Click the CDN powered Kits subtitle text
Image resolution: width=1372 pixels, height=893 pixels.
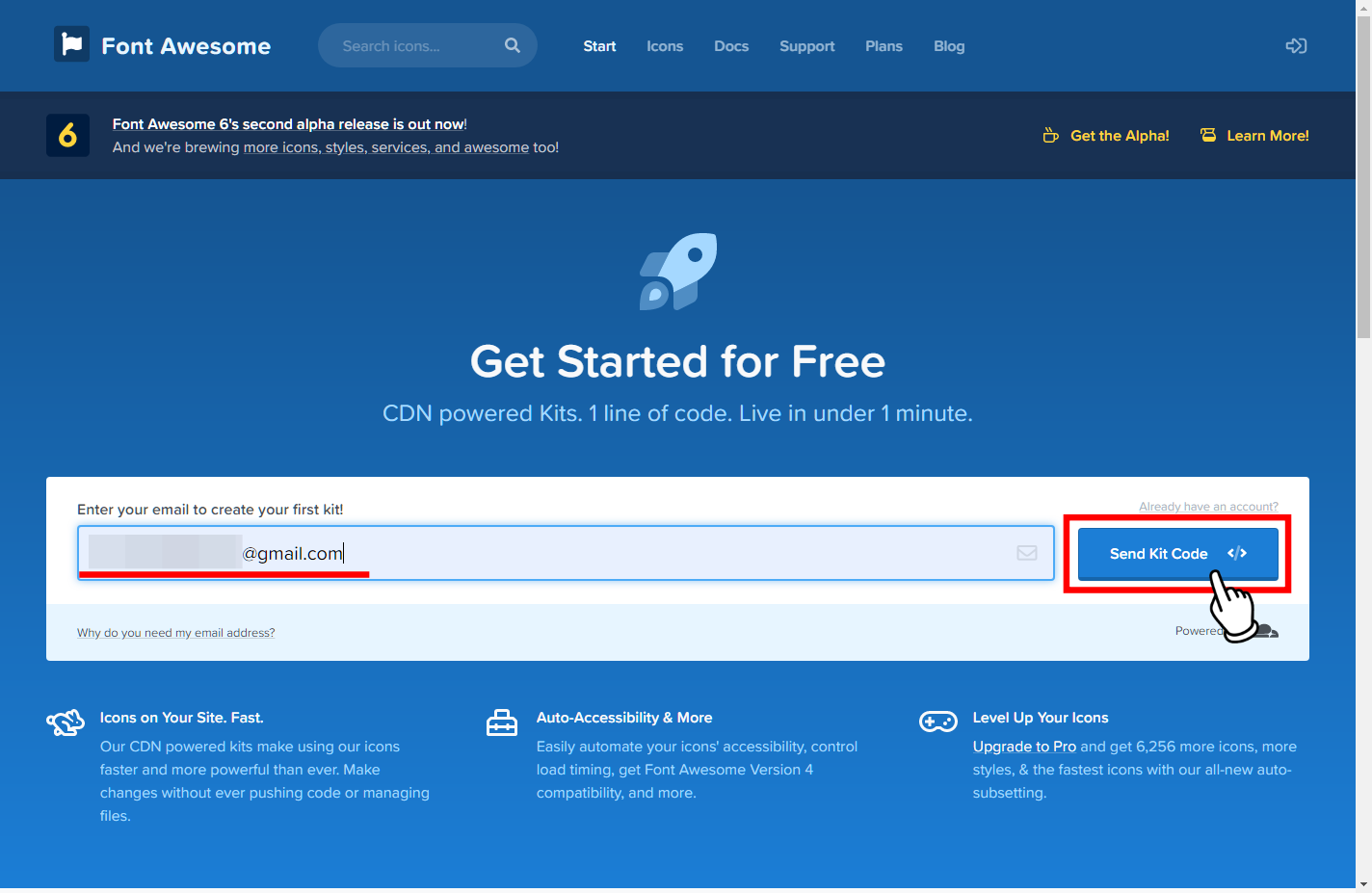point(677,413)
